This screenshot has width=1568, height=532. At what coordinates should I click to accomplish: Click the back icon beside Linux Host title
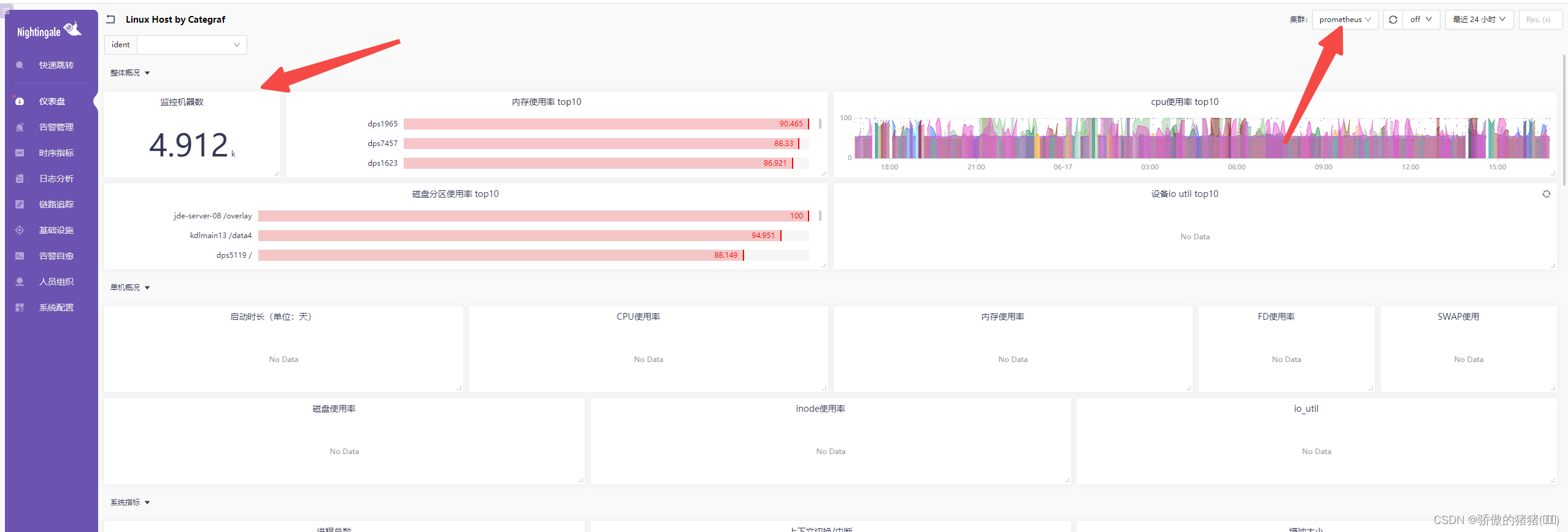[x=110, y=20]
